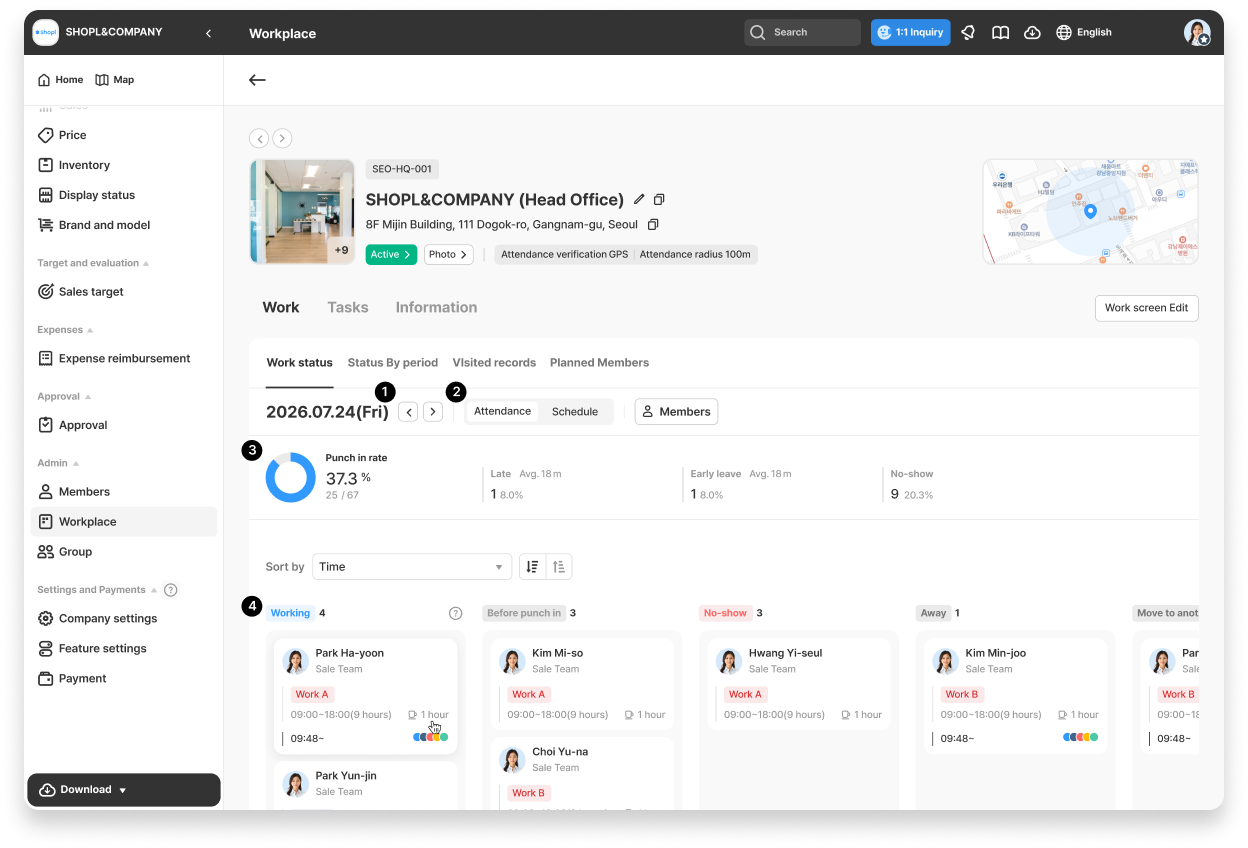
Task: Click the Photo button
Action: pyautogui.click(x=448, y=255)
